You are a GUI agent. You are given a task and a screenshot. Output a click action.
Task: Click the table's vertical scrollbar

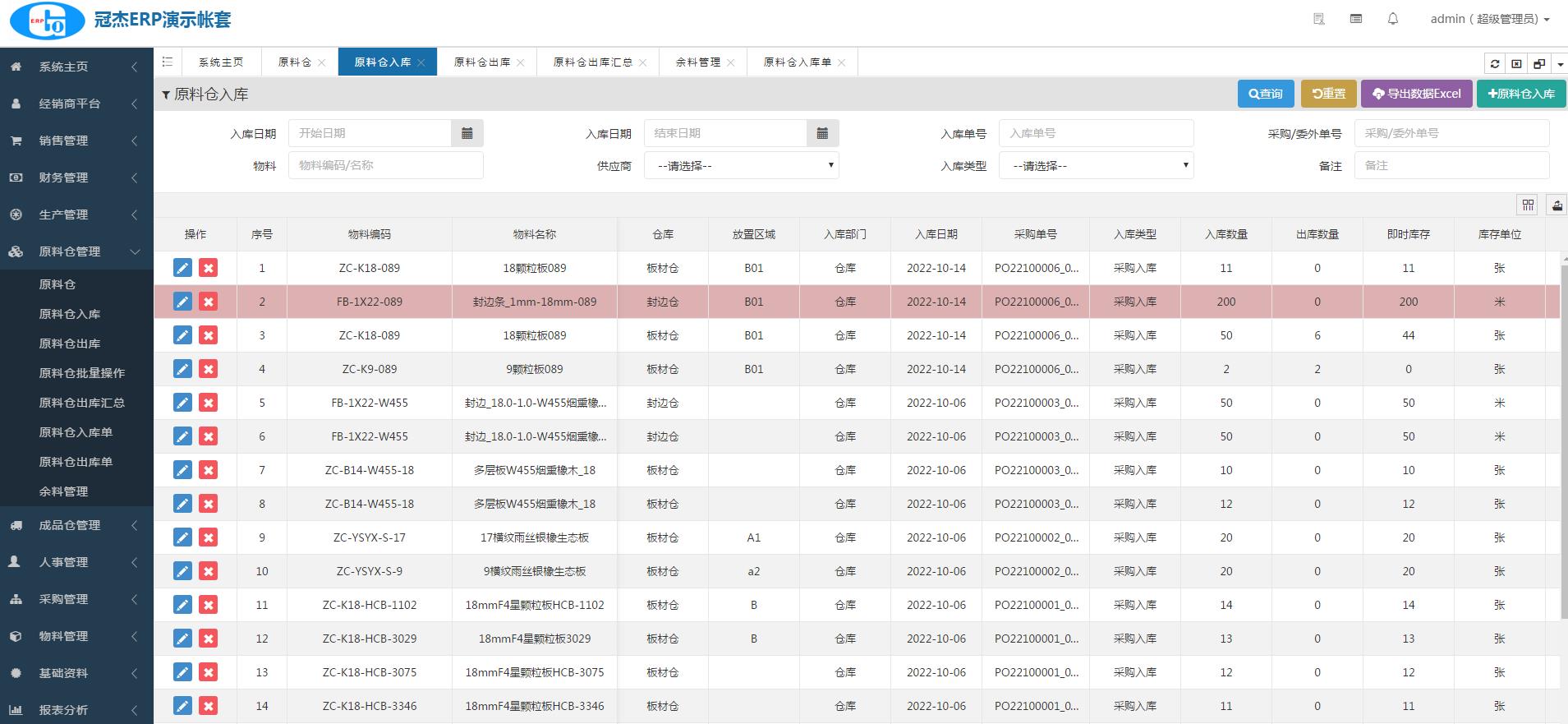pos(1563,444)
